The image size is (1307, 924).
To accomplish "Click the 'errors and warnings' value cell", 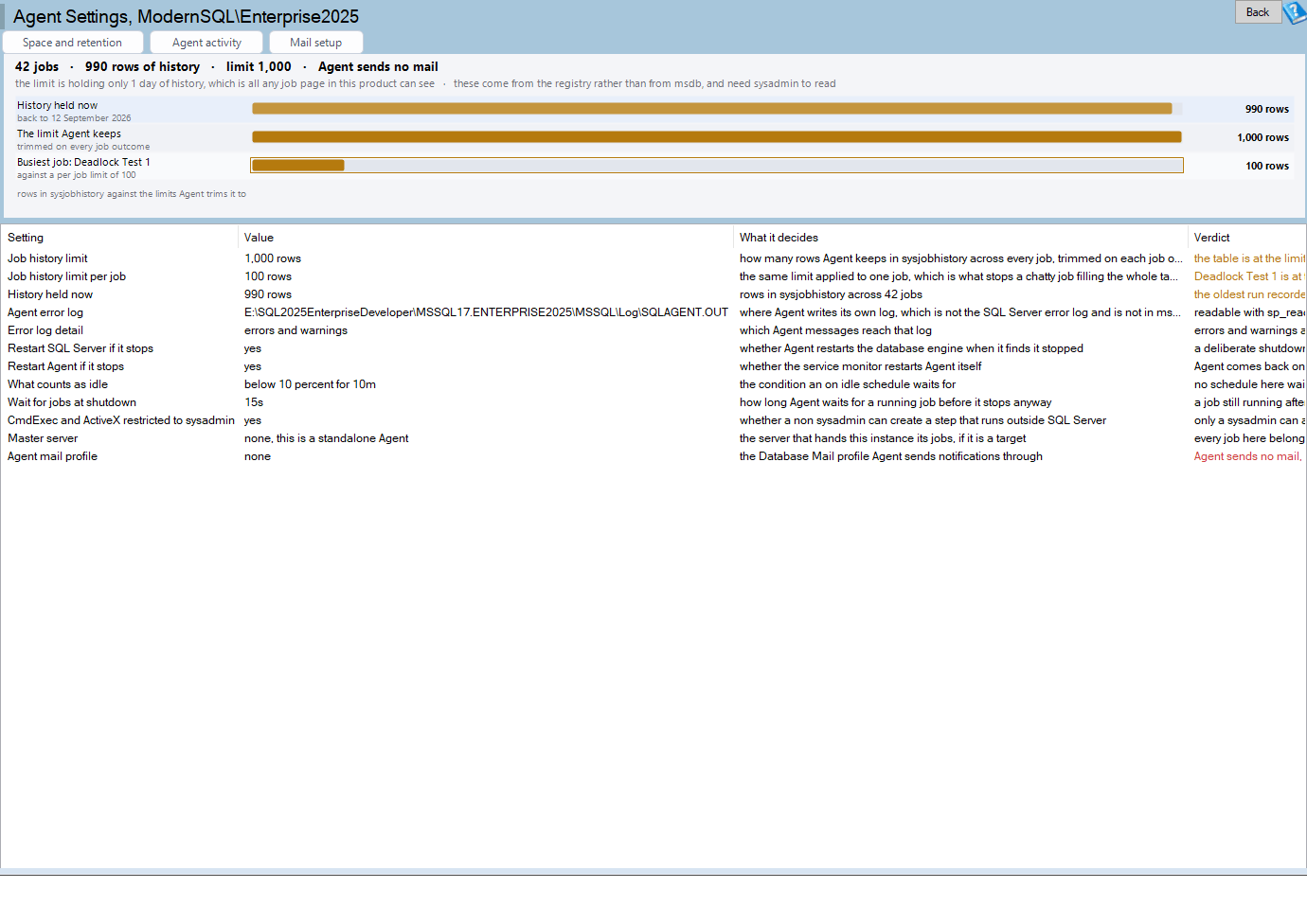I will [295, 330].
